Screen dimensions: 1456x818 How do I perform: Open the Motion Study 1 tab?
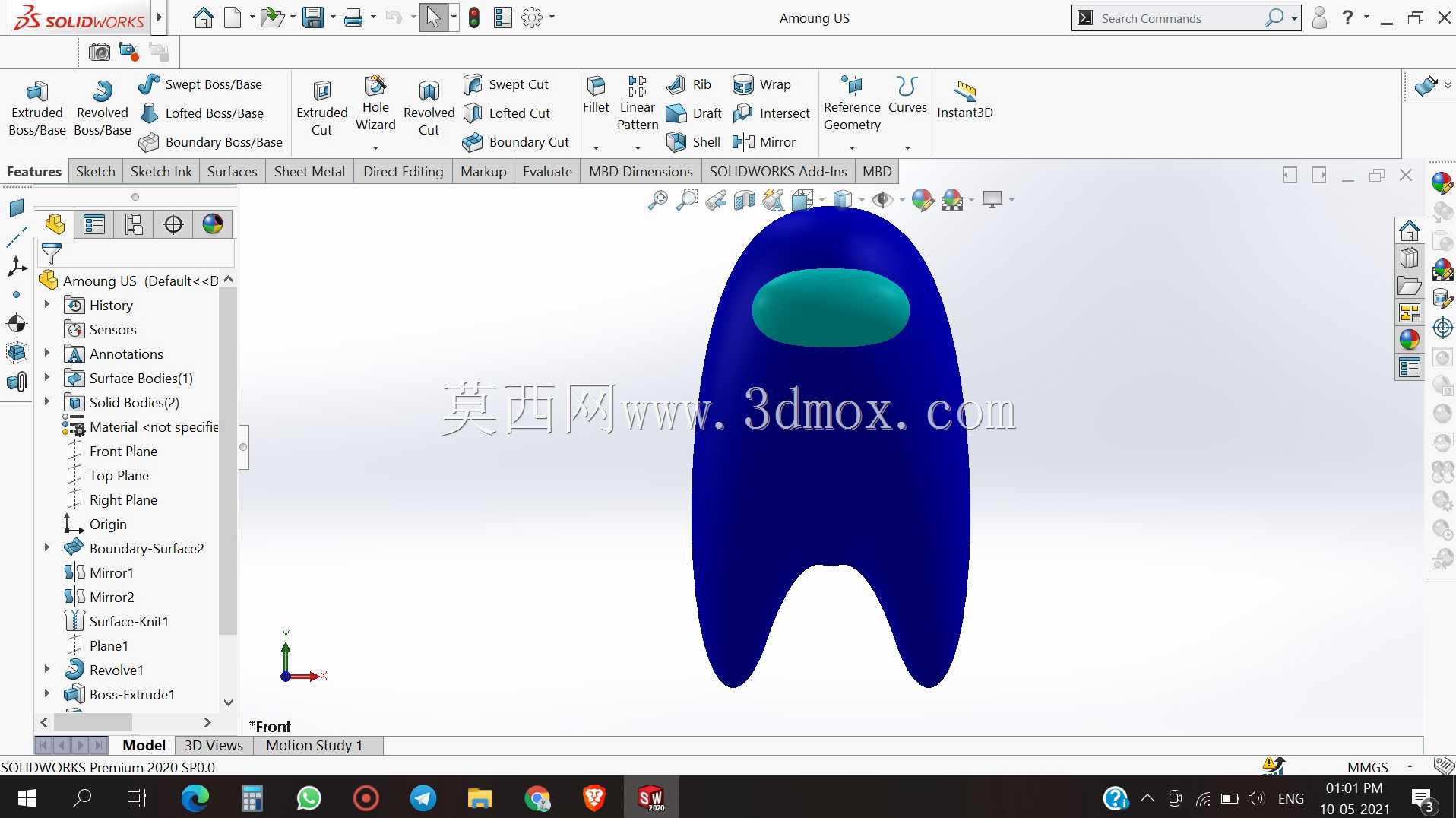pos(314,745)
